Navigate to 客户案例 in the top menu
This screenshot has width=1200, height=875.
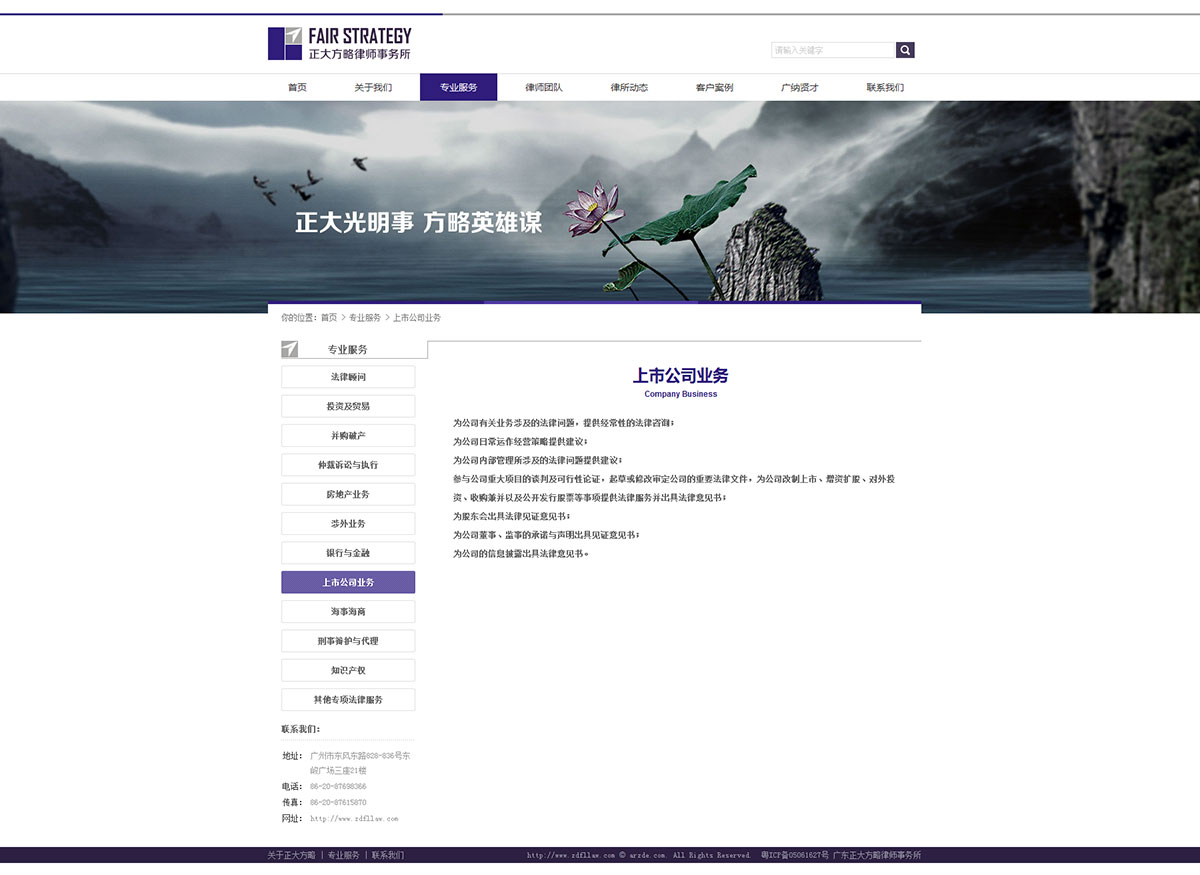point(714,88)
